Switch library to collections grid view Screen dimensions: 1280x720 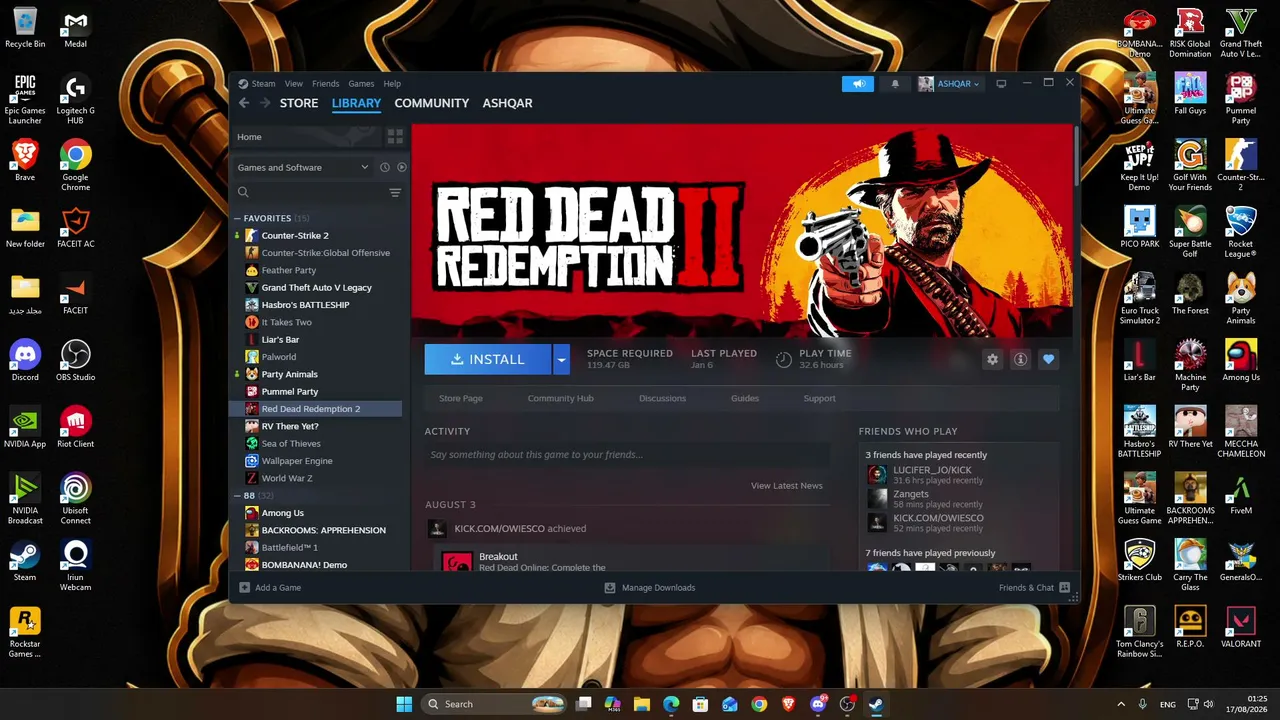click(x=395, y=136)
